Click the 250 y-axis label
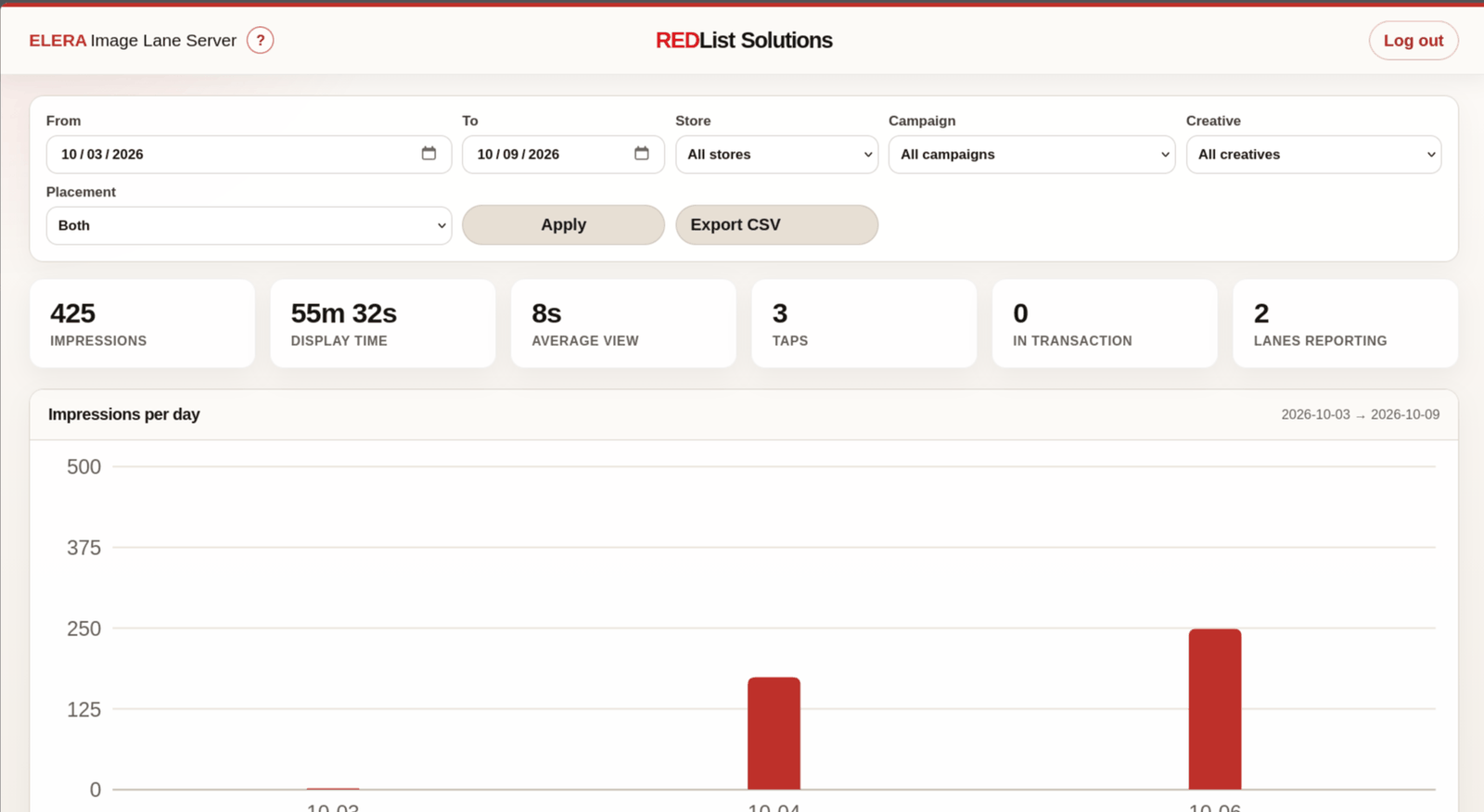The width and height of the screenshot is (1484, 812). tap(83, 628)
